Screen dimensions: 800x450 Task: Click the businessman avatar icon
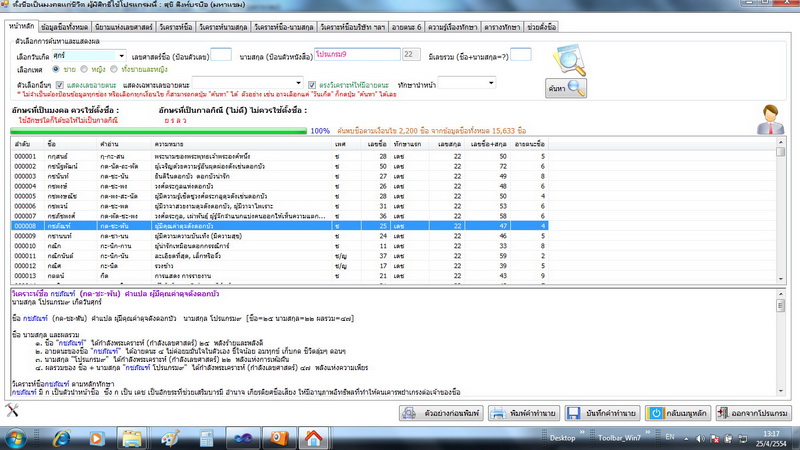[770, 119]
